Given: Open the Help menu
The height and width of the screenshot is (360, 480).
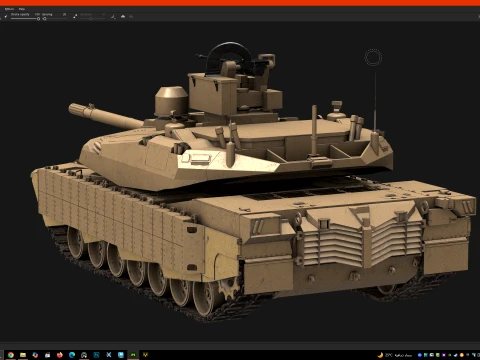Looking at the screenshot, I should coord(22,9).
